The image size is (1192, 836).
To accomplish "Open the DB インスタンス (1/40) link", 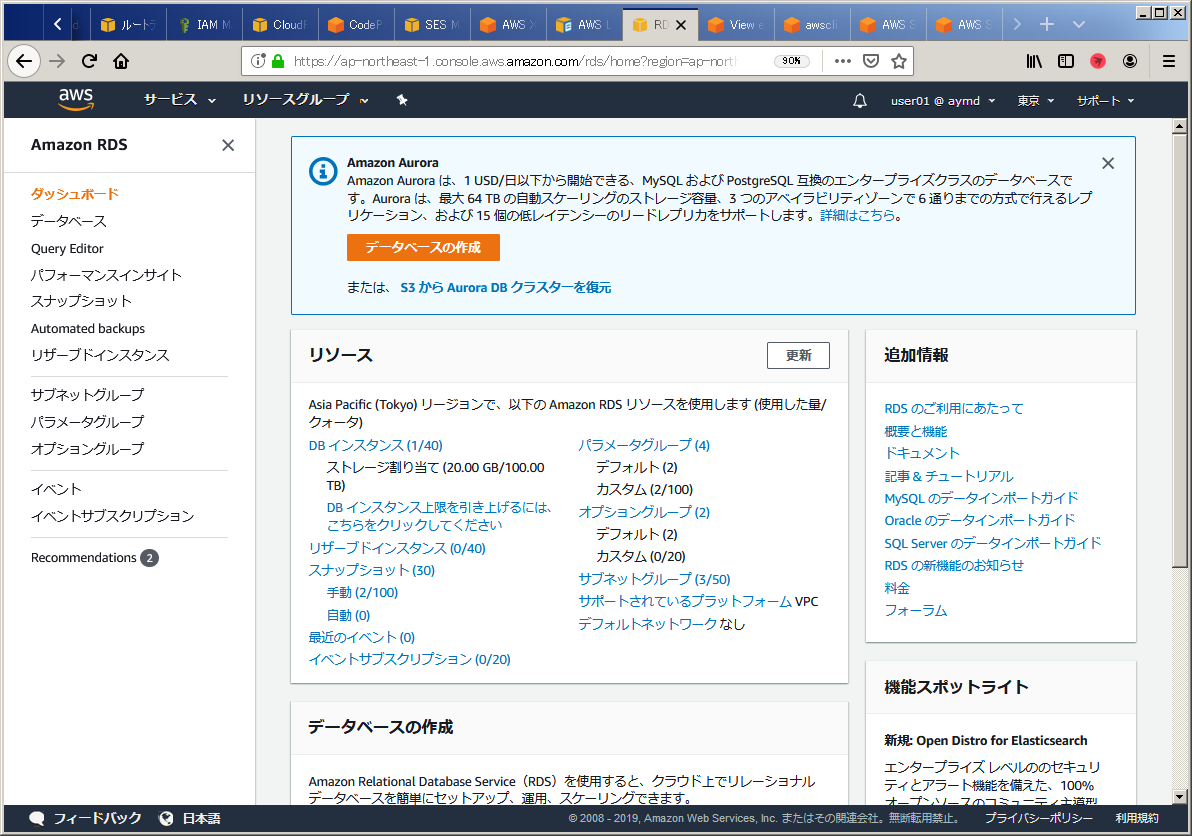I will coord(376,445).
